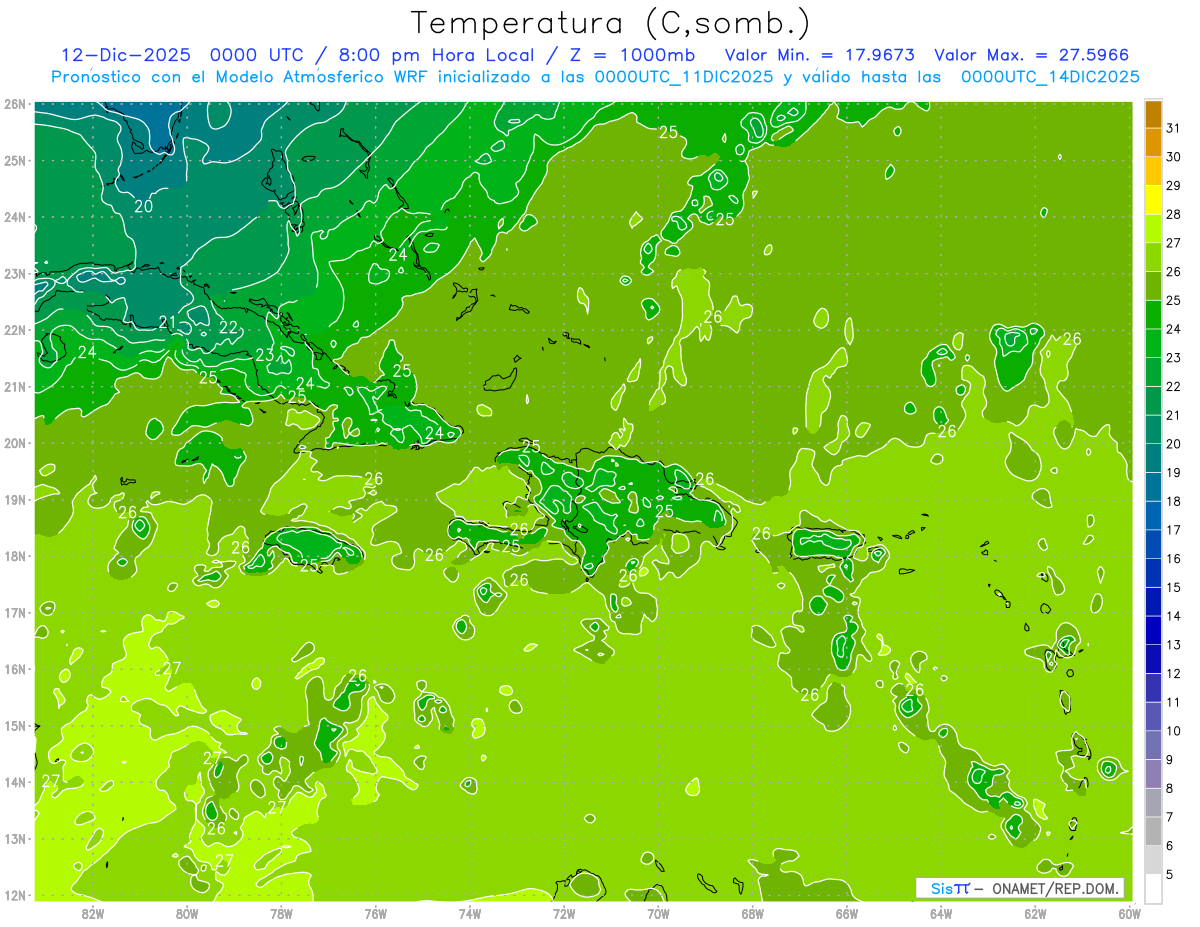Click the 64W longitude axis label
Screen dimensions: 1200x927
pos(941,913)
